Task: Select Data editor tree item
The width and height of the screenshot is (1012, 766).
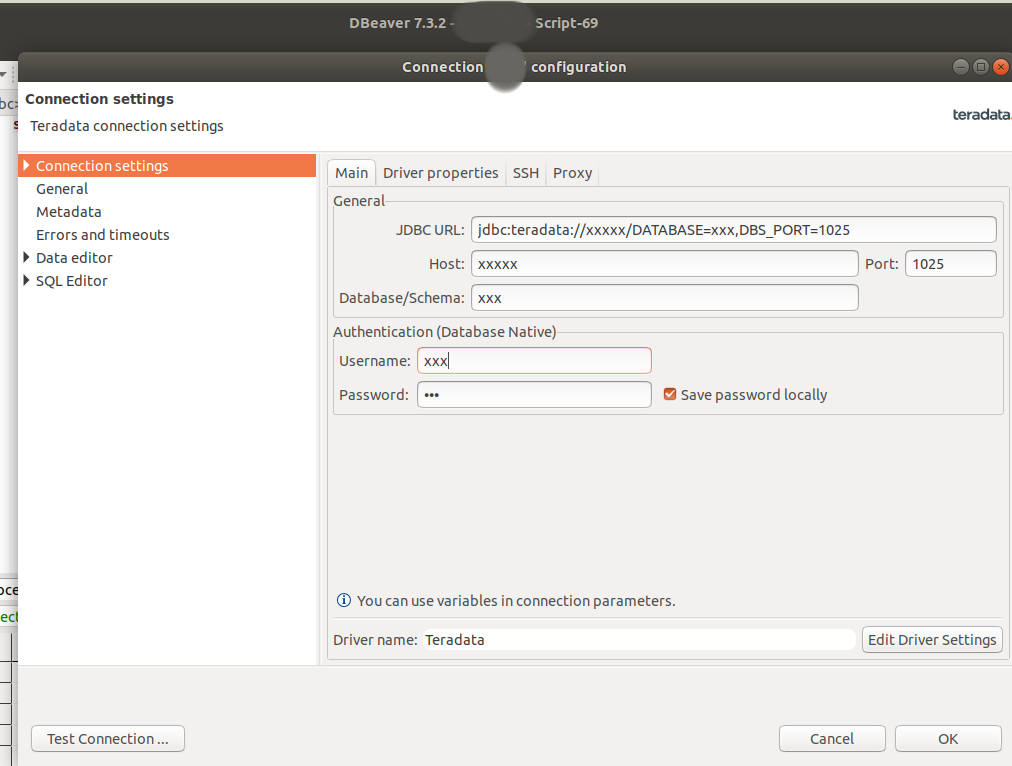Action: click(74, 257)
